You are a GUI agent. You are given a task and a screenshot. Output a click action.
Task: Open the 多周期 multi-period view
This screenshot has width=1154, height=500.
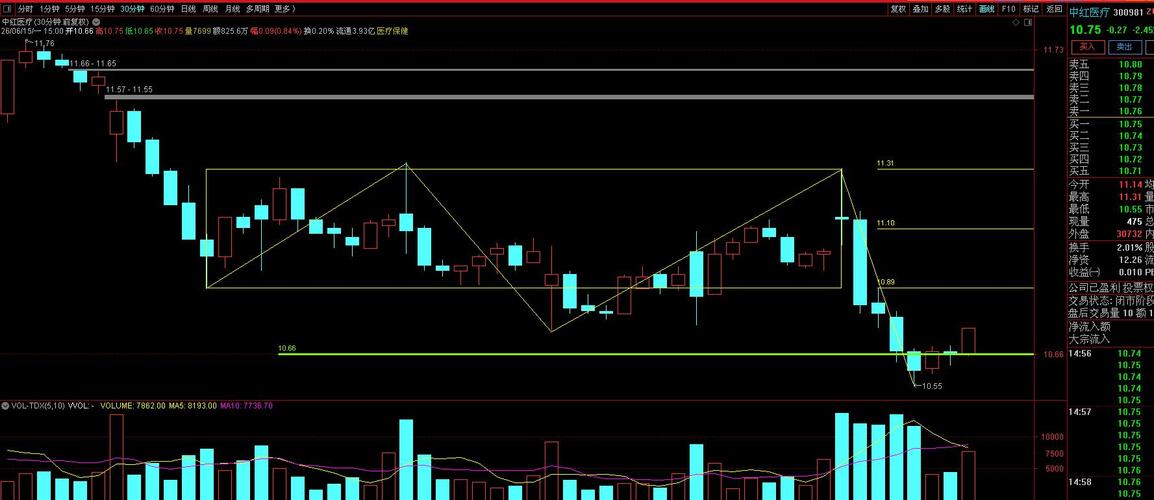[x=257, y=9]
